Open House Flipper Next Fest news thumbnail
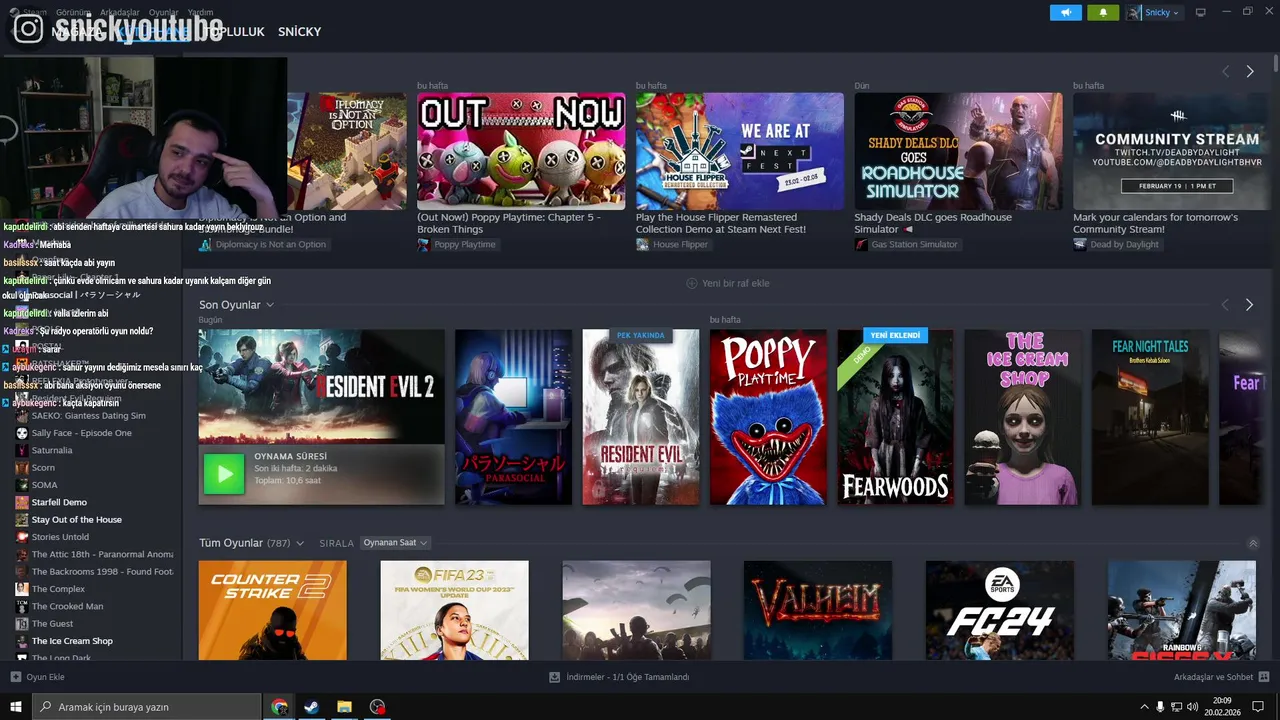 point(740,151)
